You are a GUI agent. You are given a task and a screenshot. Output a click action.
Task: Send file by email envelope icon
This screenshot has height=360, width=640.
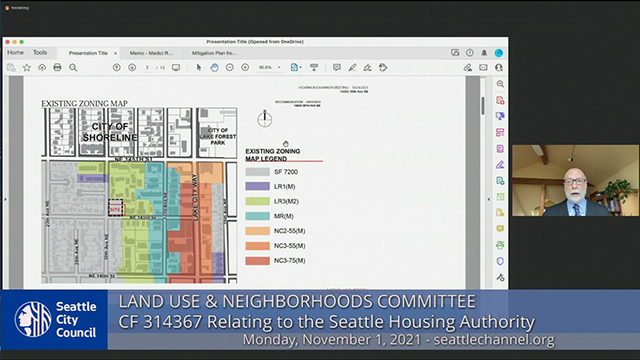point(483,68)
